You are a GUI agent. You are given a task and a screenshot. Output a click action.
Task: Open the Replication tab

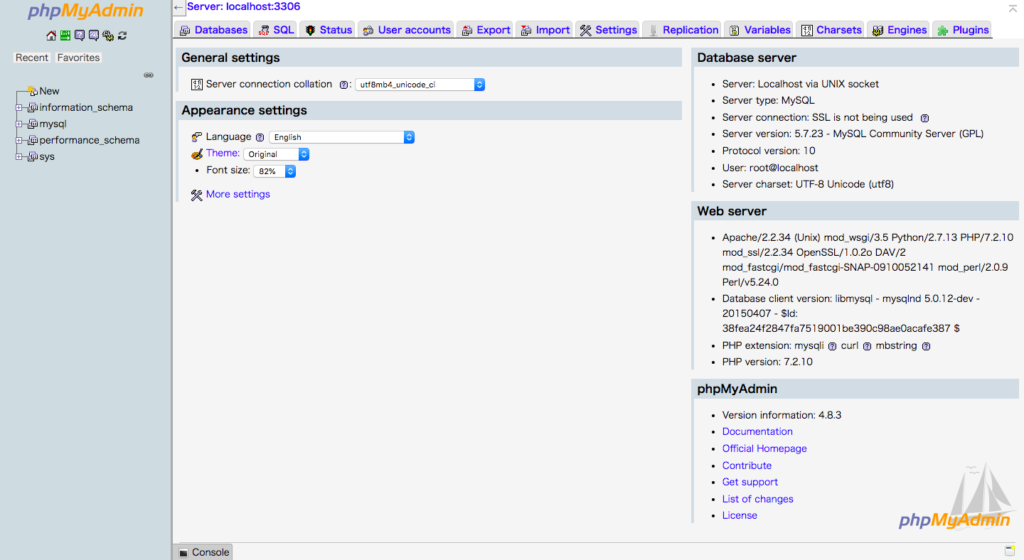[x=682, y=30]
